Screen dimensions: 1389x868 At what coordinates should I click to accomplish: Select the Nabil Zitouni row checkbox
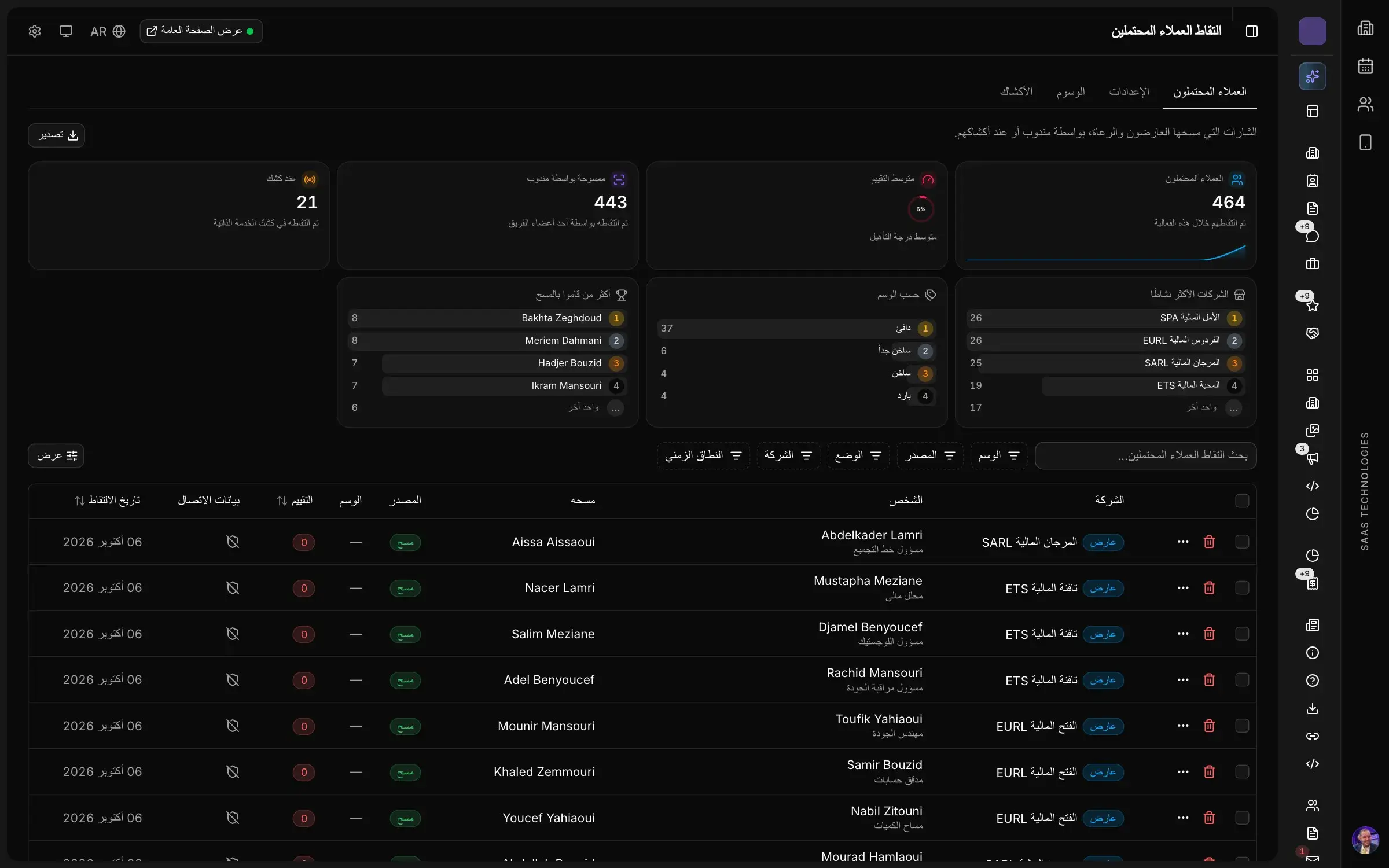pyautogui.click(x=1242, y=818)
